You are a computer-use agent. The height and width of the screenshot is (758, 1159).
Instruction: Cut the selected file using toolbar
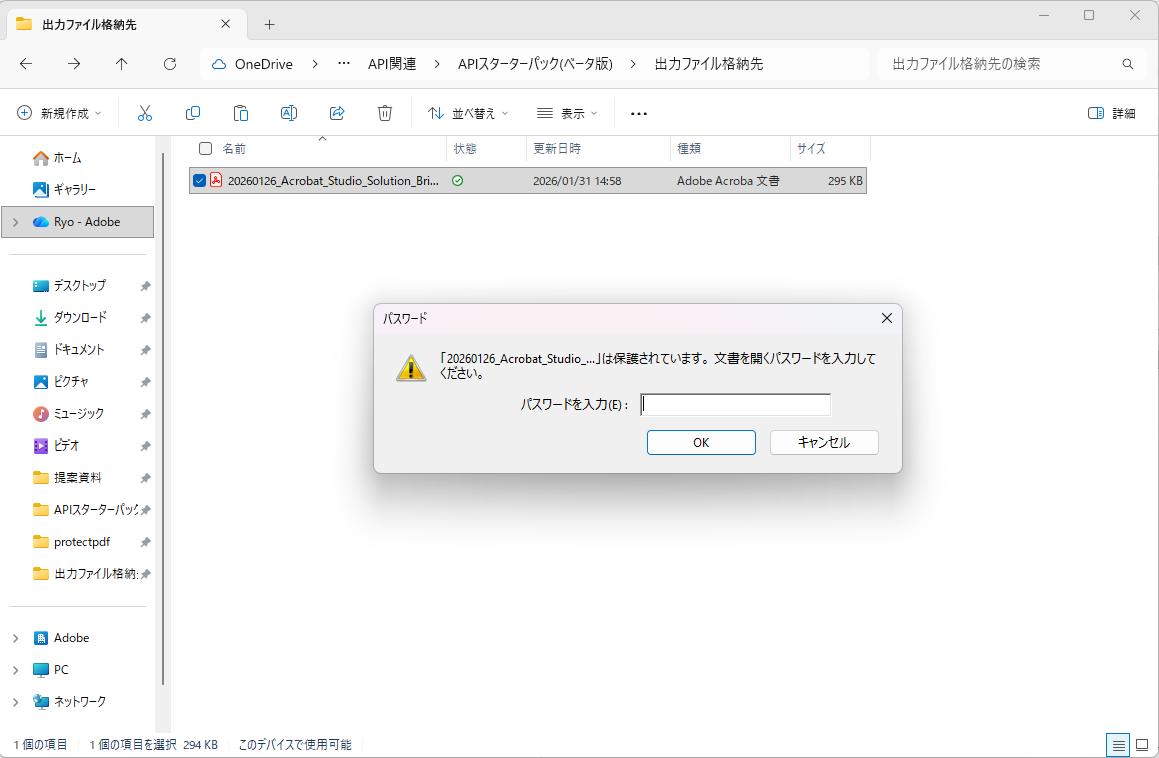tap(145, 113)
